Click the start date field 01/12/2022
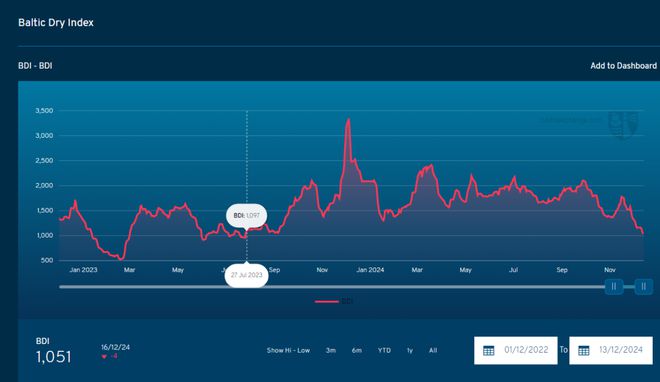 coord(516,350)
